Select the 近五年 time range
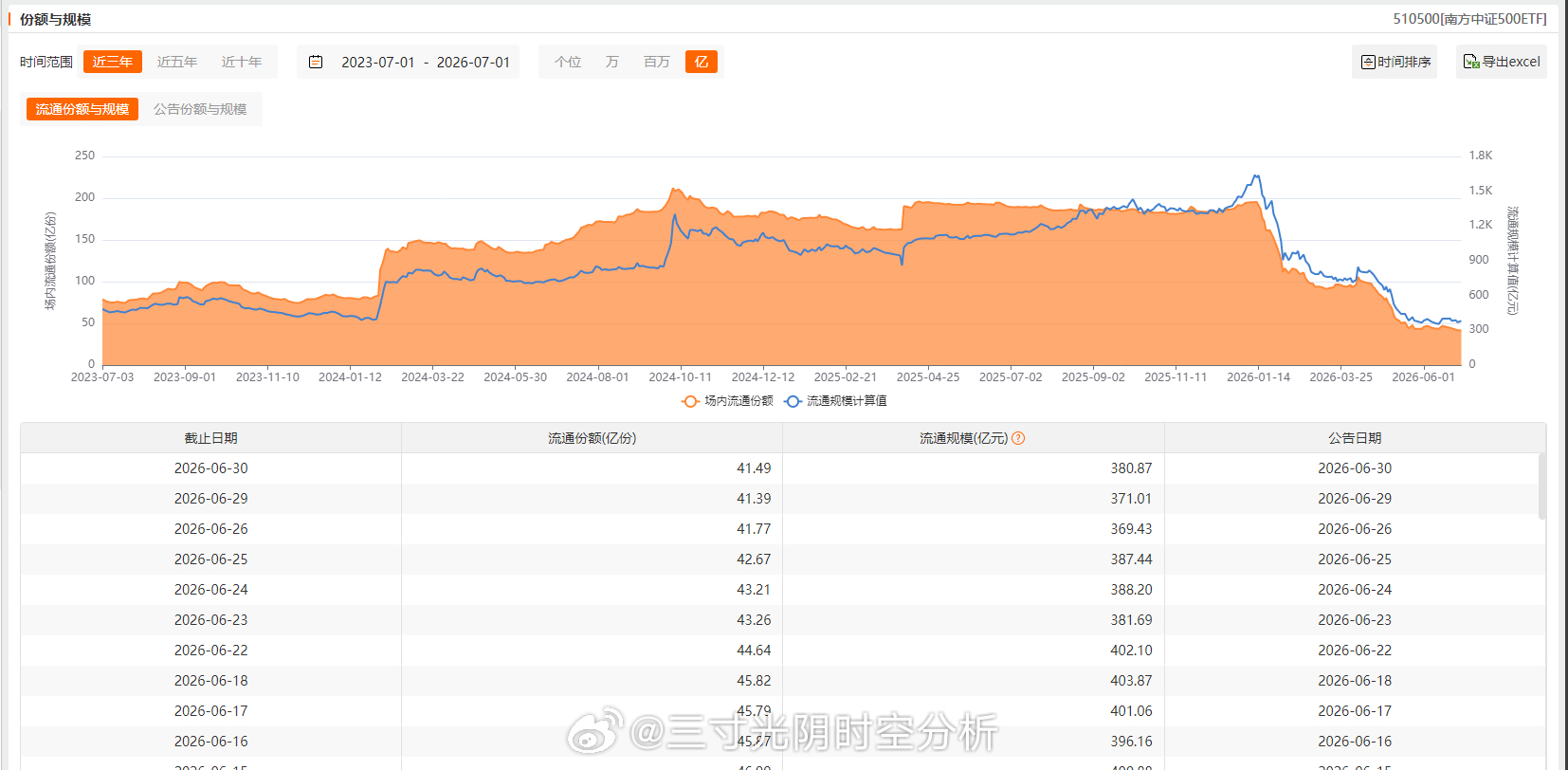This screenshot has width=1568, height=770. coord(177,62)
